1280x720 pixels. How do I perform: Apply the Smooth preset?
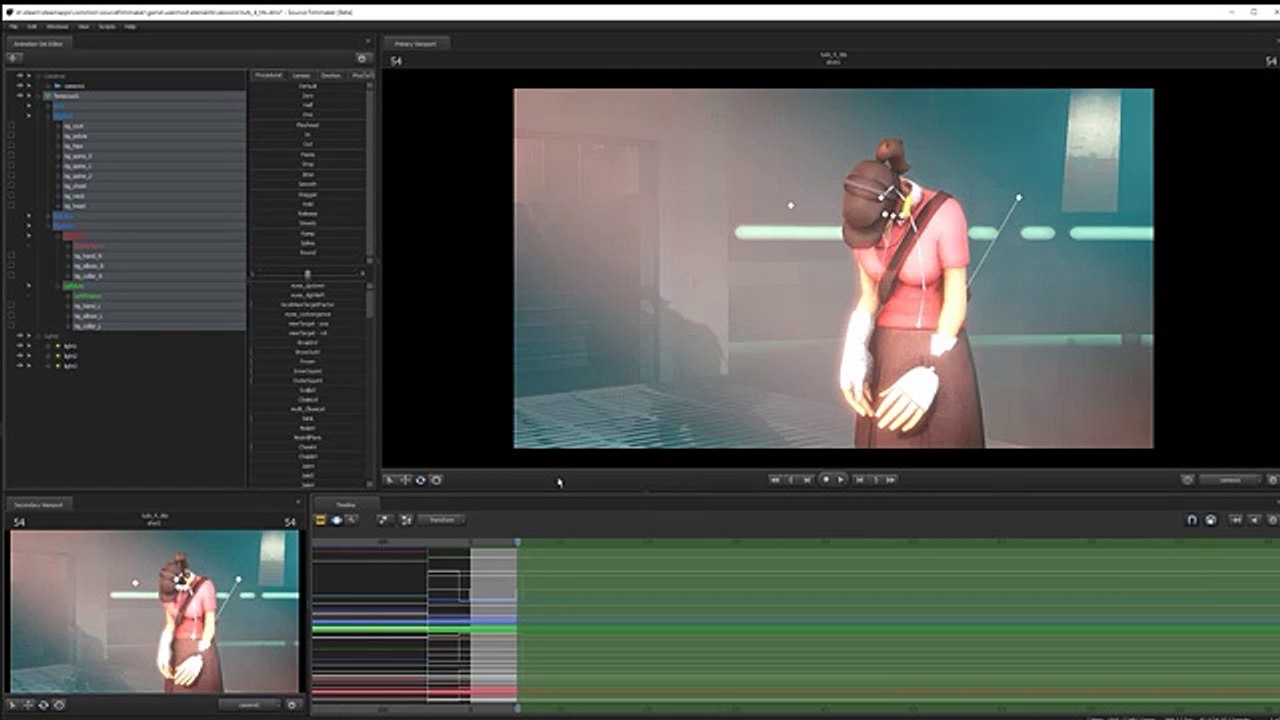click(307, 184)
